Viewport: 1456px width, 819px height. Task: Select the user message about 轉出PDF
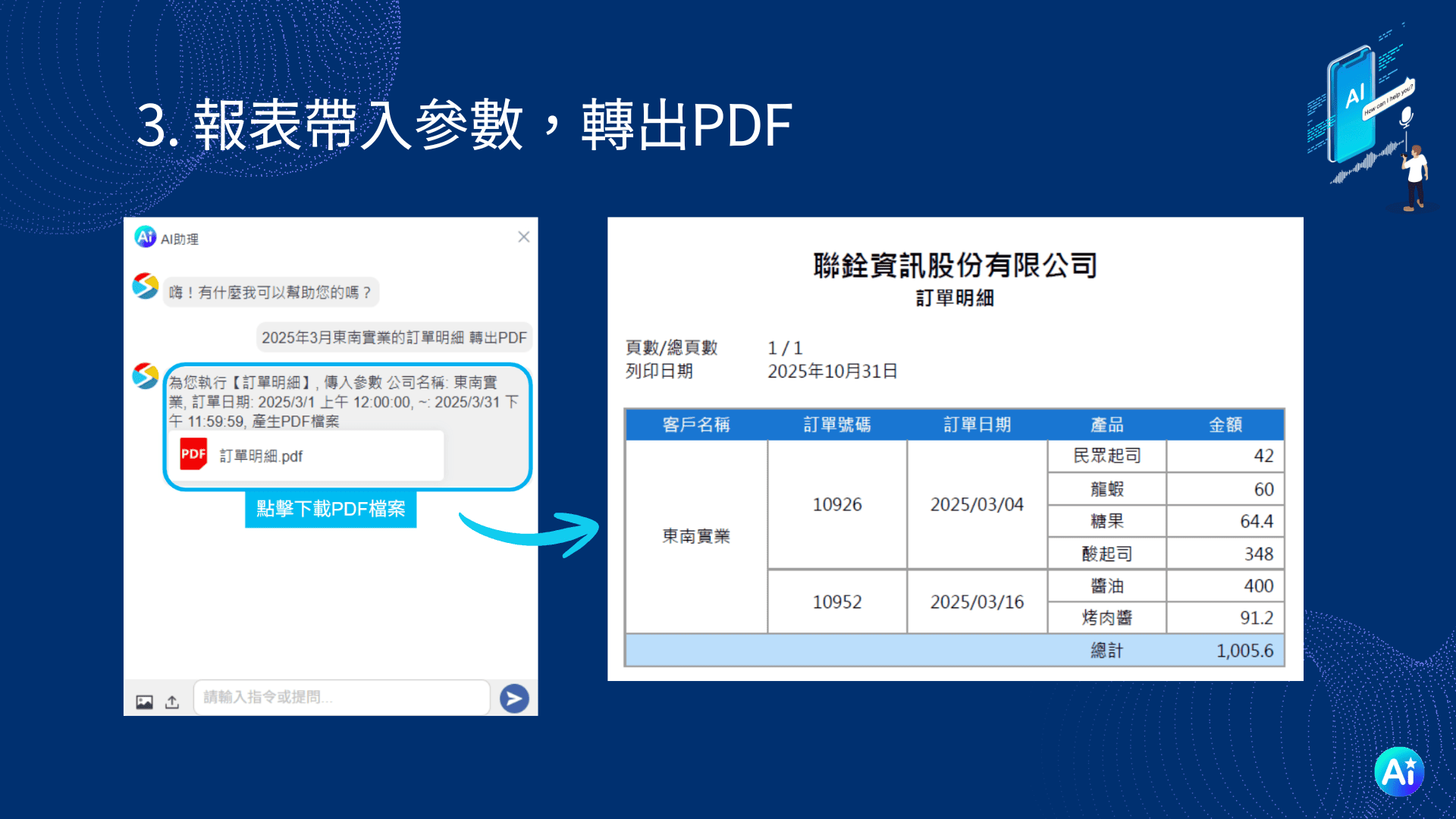coord(394,337)
